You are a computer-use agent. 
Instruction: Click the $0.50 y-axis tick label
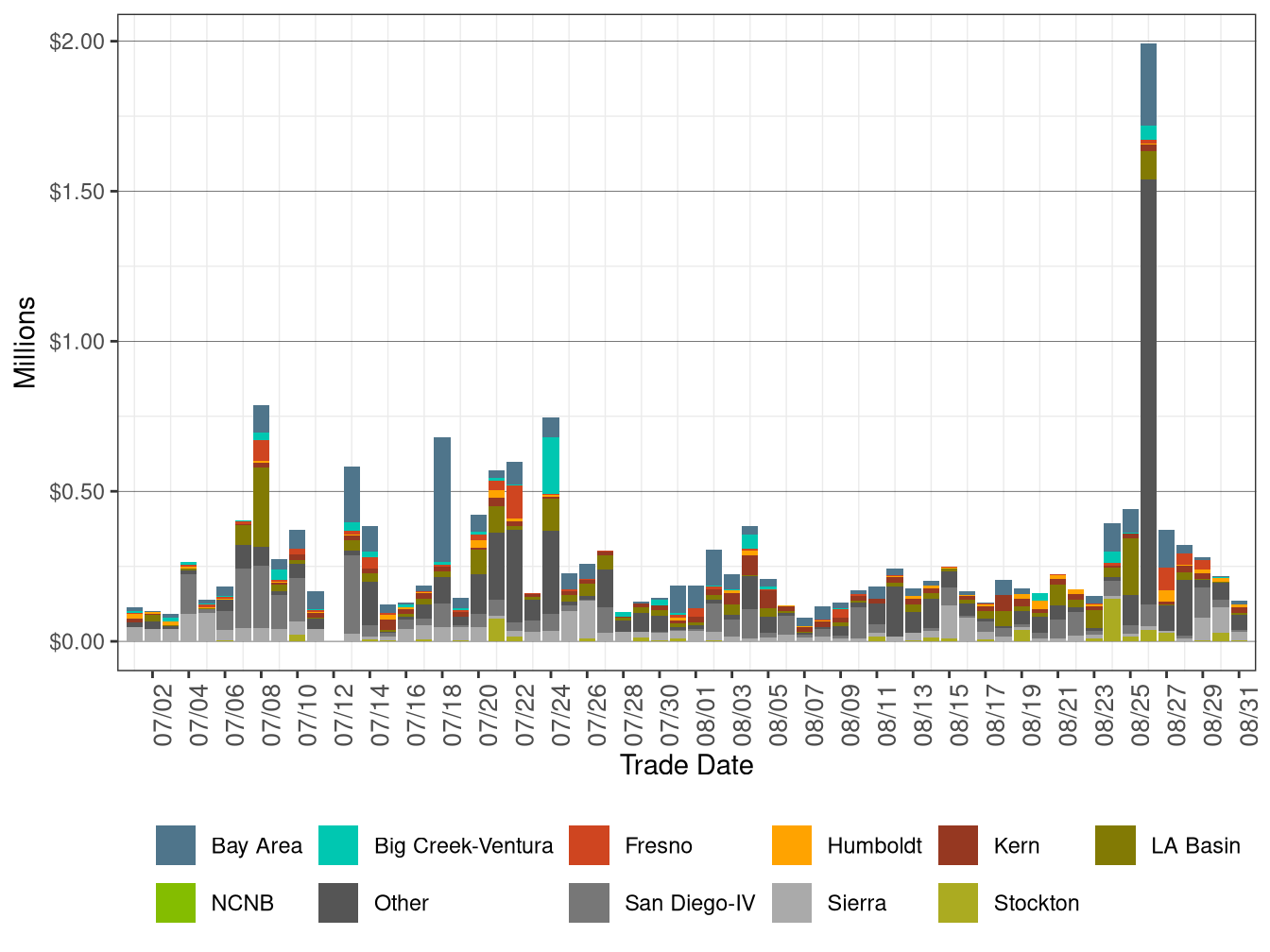tap(77, 492)
